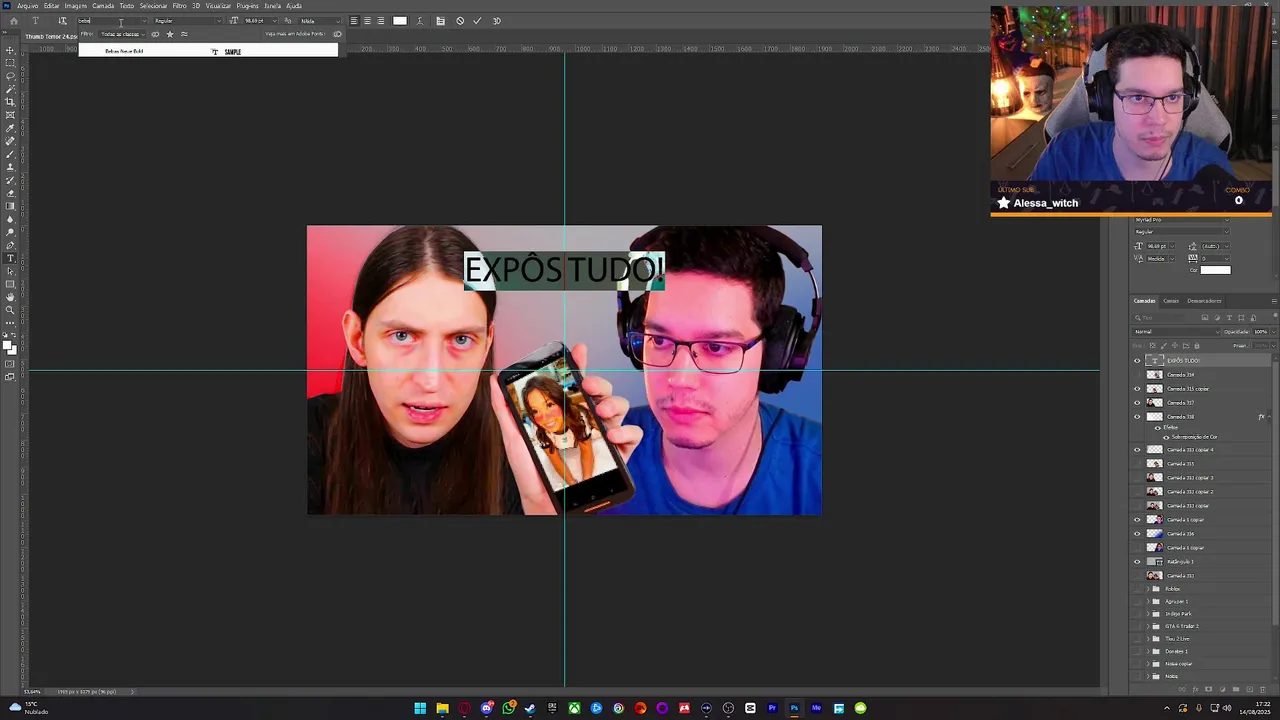
Task: Open Cor swatch in Character panel
Action: click(x=1215, y=270)
